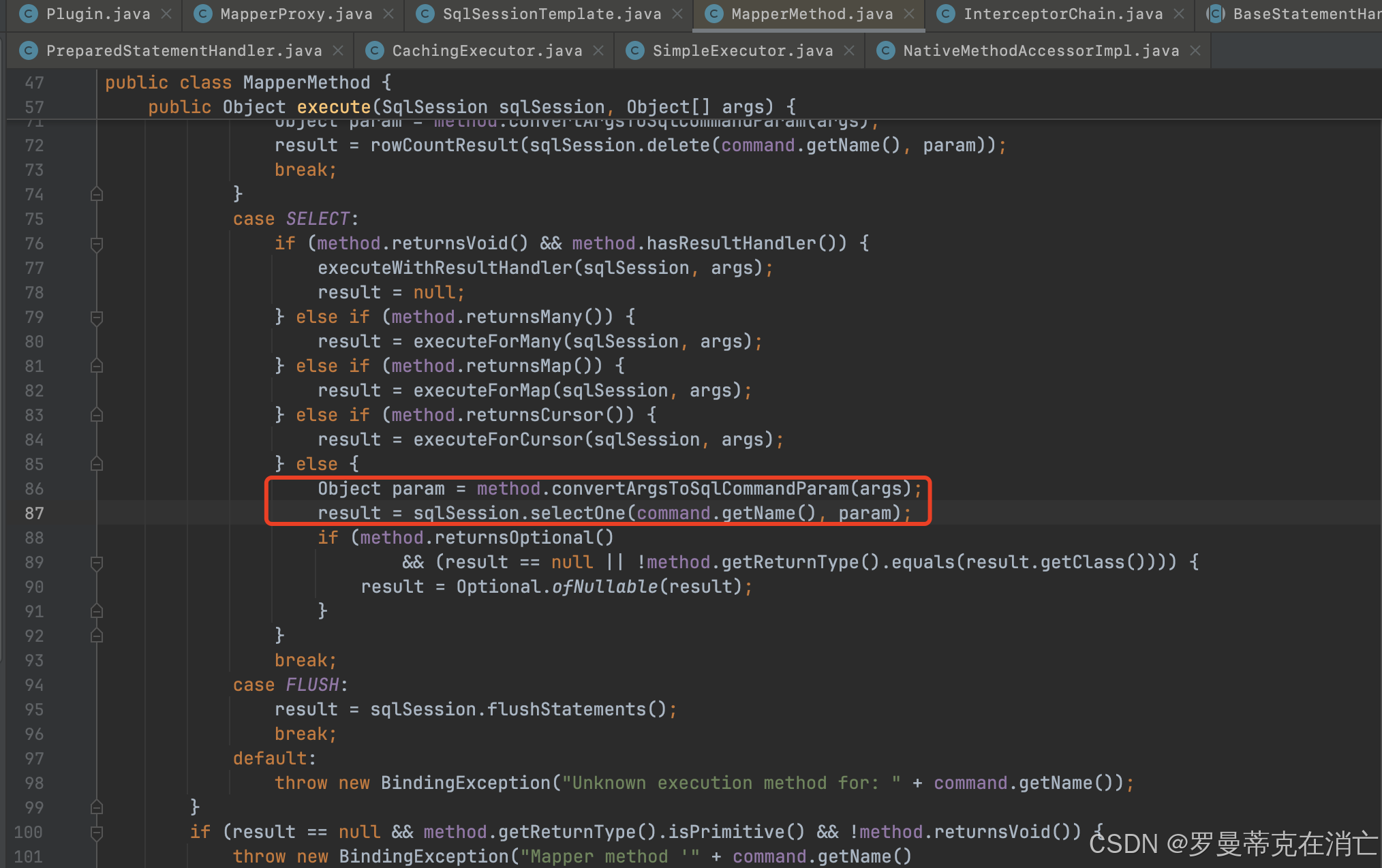
Task: Click executeForMany on line 80
Action: click(487, 341)
